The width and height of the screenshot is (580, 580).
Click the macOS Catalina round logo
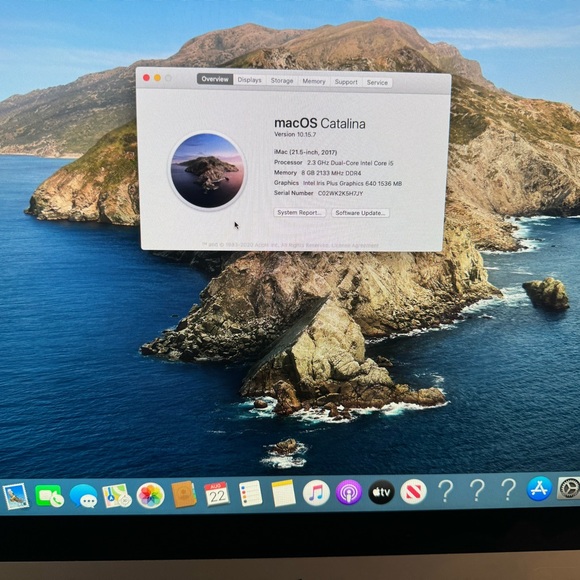(207, 171)
